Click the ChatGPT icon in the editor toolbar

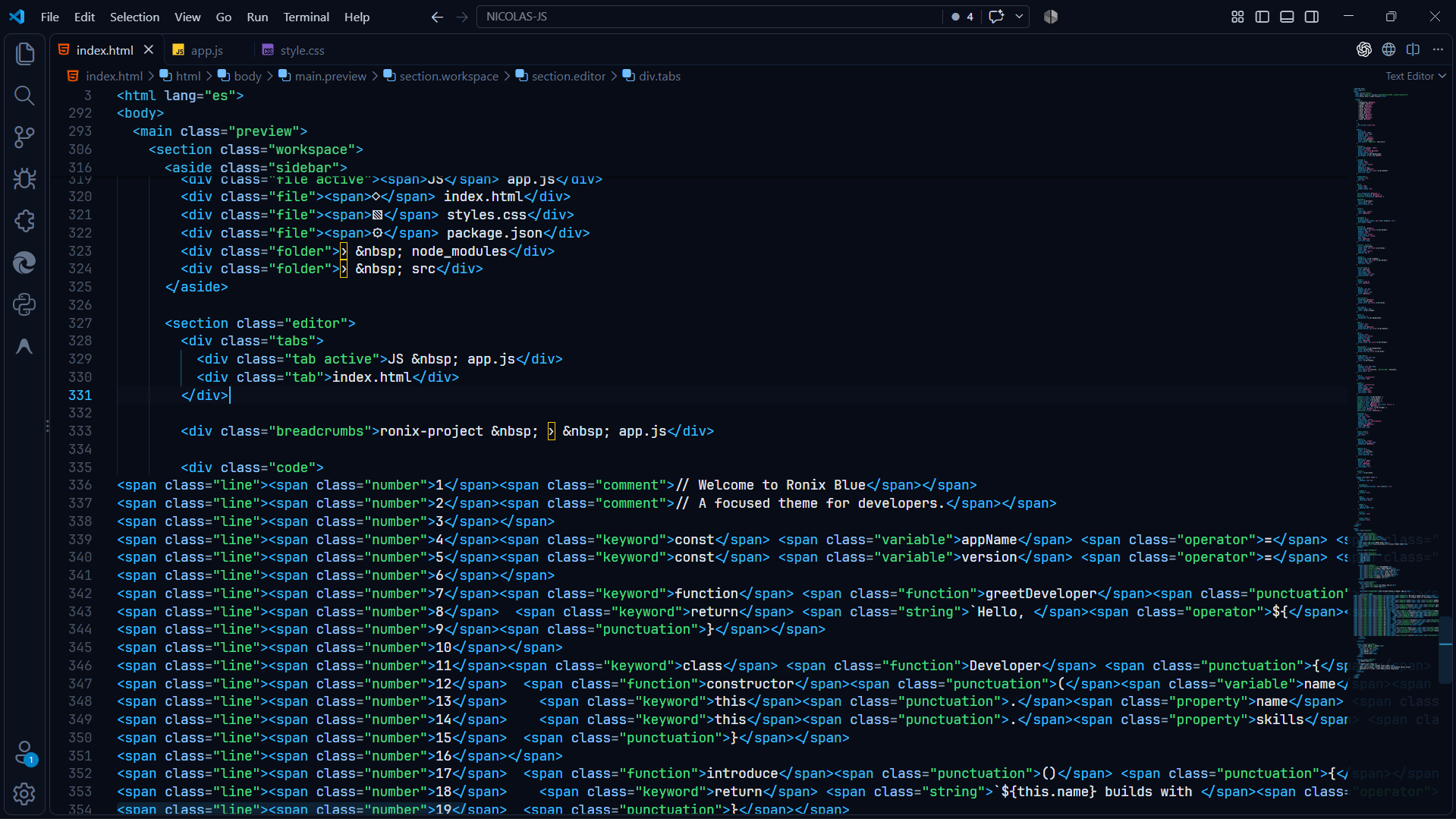point(1364,50)
